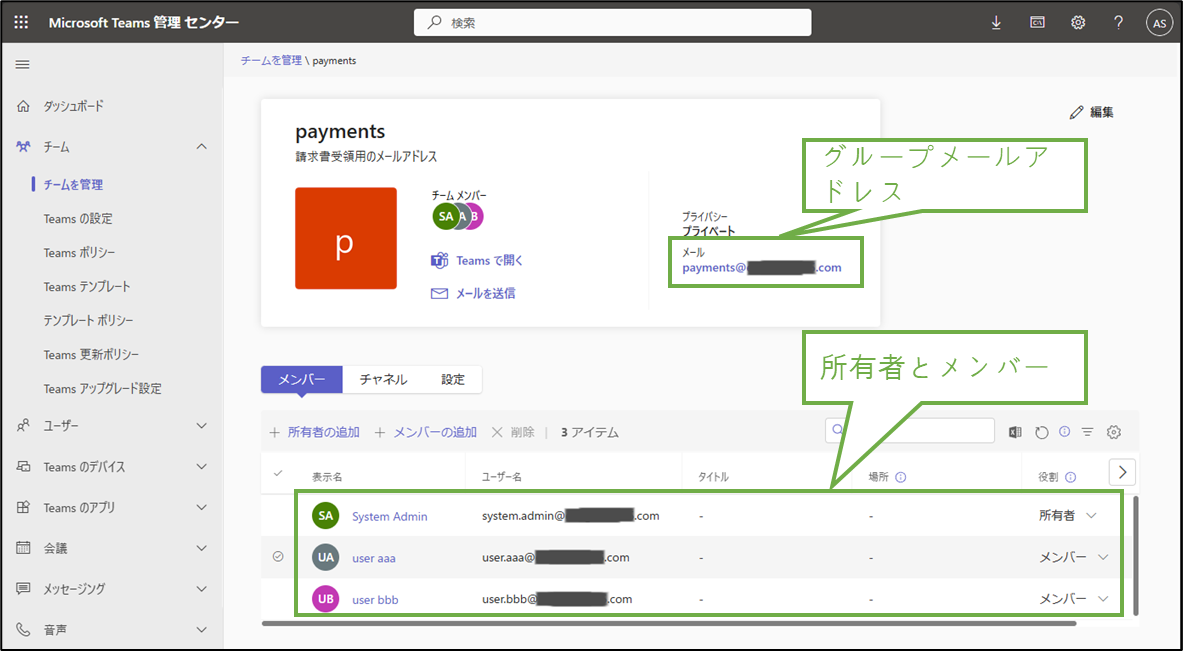Screen dimensions: 1183x651
Task: Click 所有者の追加 button
Action: click(315, 432)
